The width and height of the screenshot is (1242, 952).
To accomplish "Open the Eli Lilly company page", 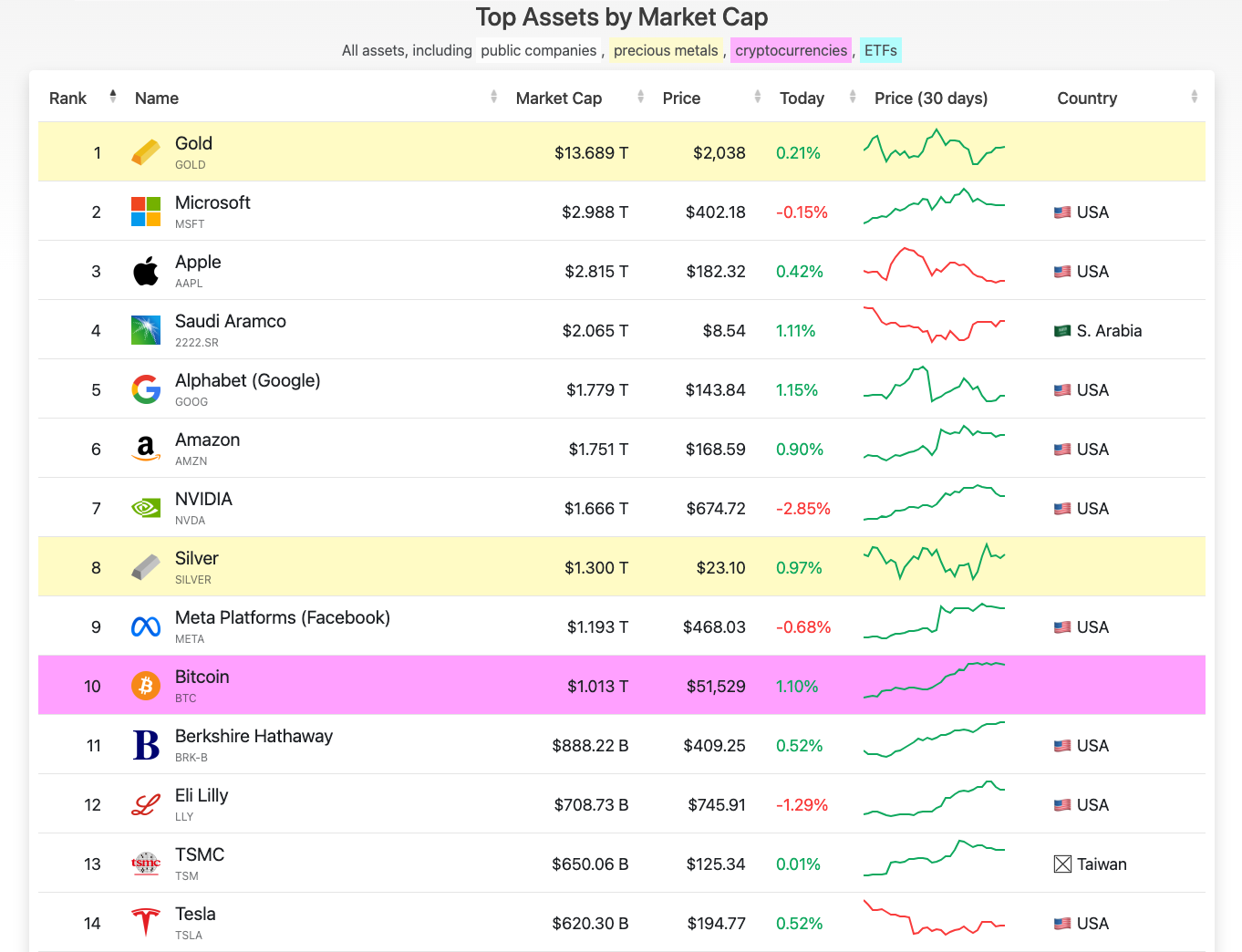I will pyautogui.click(x=202, y=795).
